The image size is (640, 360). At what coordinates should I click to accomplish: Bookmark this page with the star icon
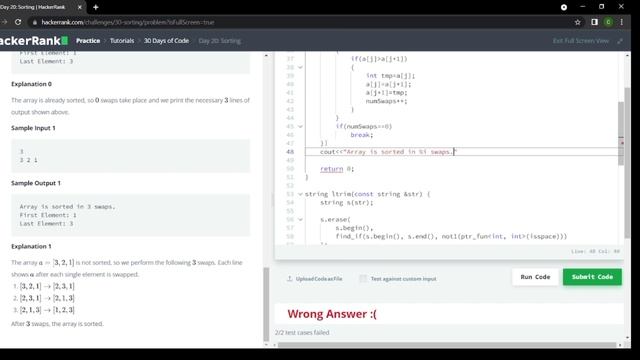click(578, 22)
